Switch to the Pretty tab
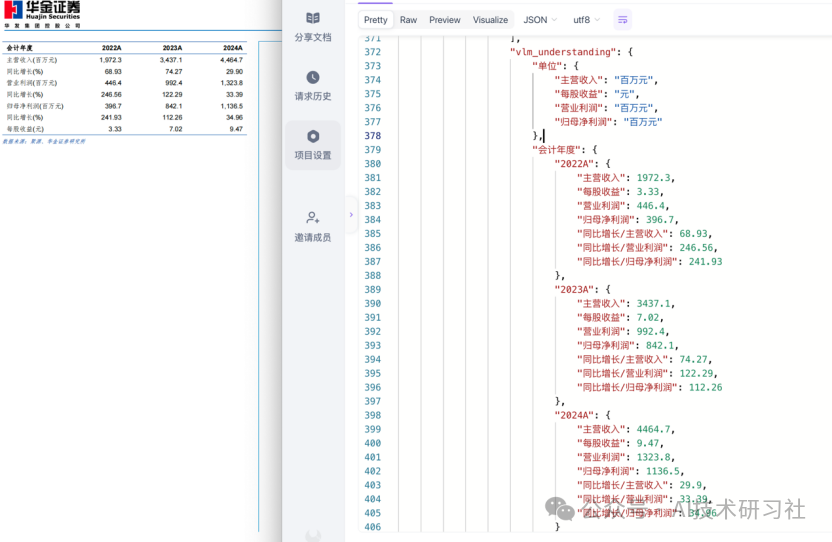The height and width of the screenshot is (542, 832). (x=376, y=20)
